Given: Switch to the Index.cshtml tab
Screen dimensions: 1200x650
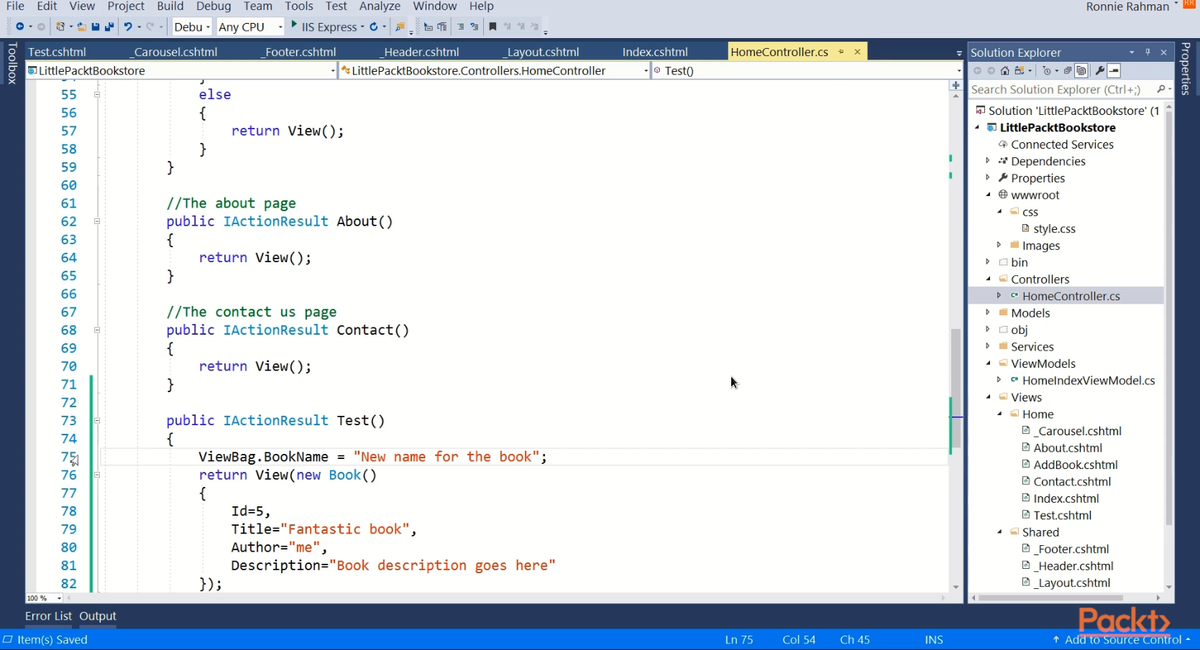Looking at the screenshot, I should pos(655,52).
